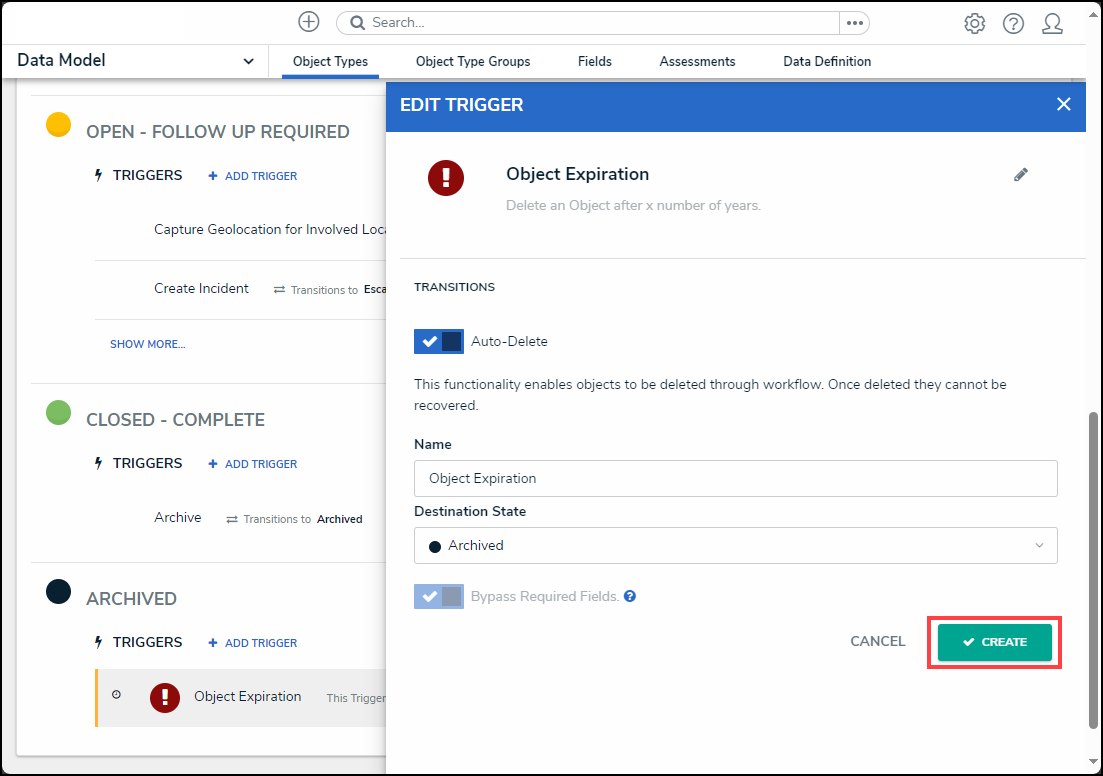This screenshot has height=776, width=1103.
Task: Close the Edit Trigger panel
Action: (x=1063, y=104)
